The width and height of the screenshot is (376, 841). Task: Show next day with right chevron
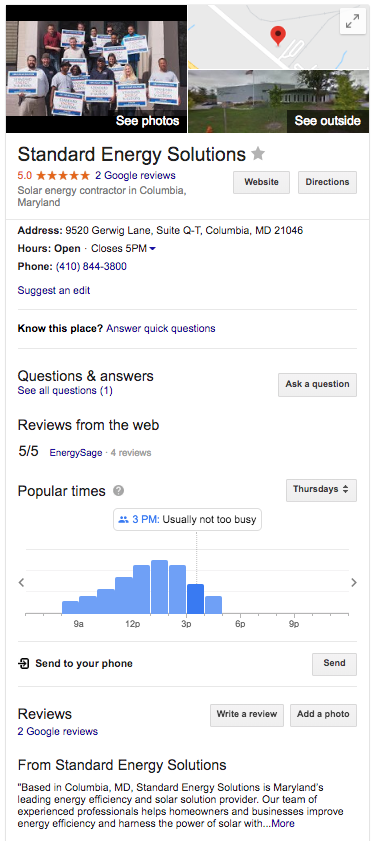click(x=353, y=582)
